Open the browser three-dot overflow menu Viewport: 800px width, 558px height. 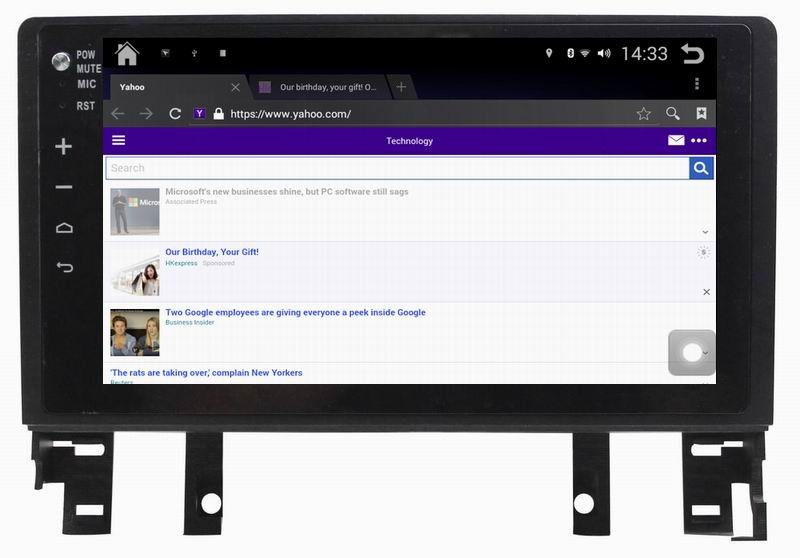tap(697, 84)
